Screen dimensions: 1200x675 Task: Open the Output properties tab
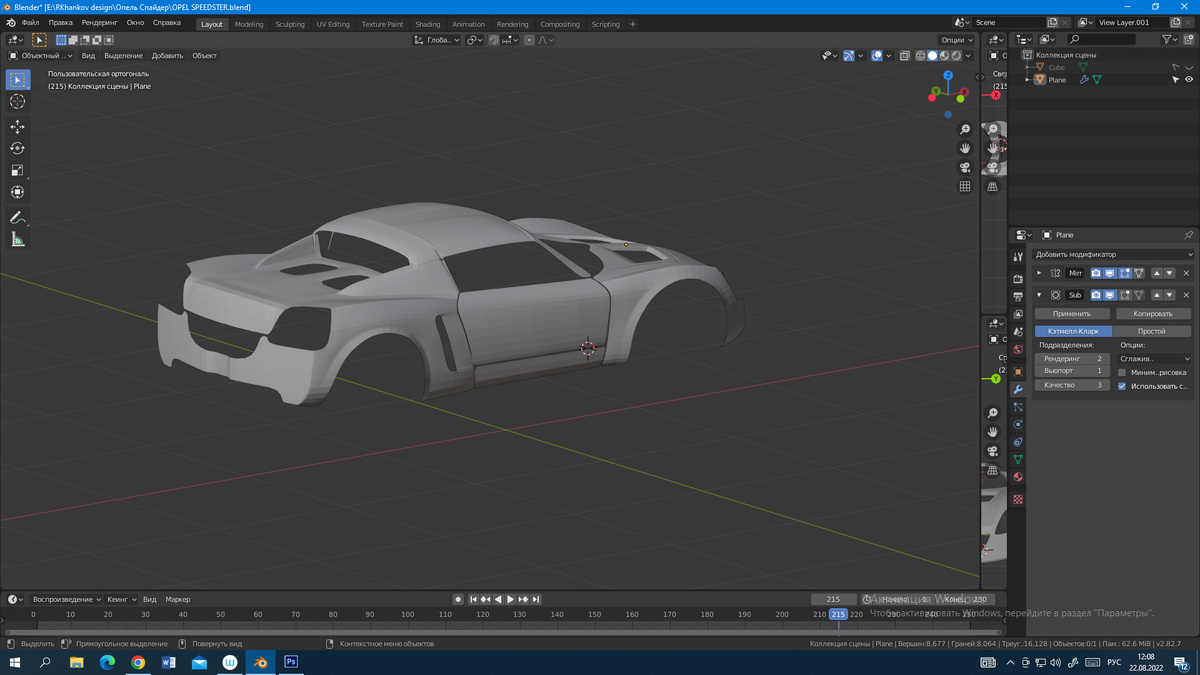1018,297
